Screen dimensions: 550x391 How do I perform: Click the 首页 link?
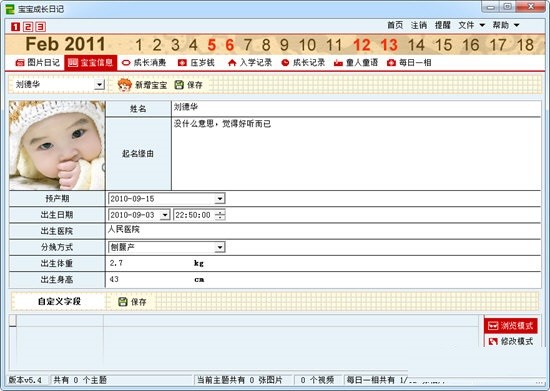[395, 25]
